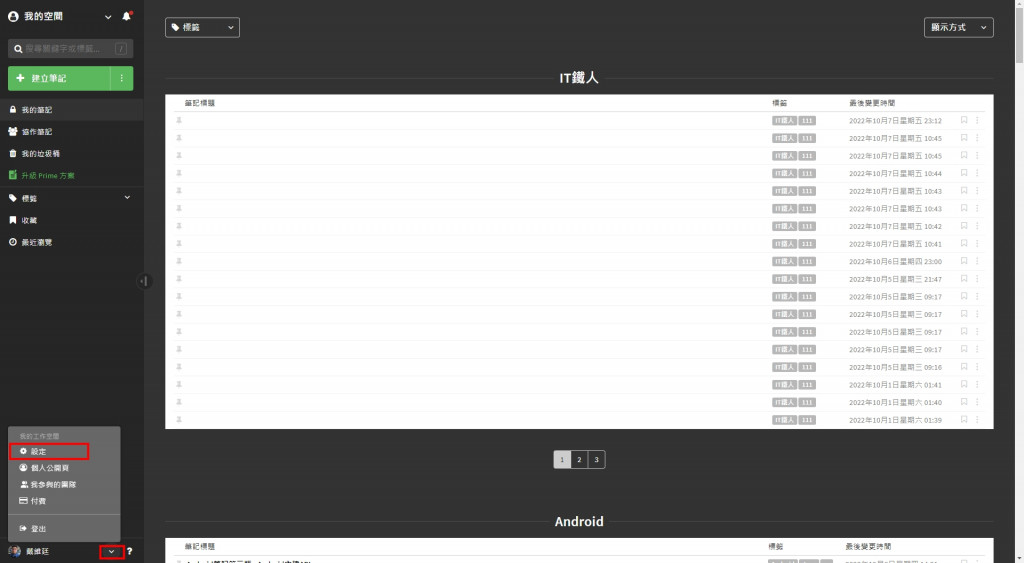Bookmark the note dated 10:44
Screen dimensions: 1024x563
pos(963,173)
